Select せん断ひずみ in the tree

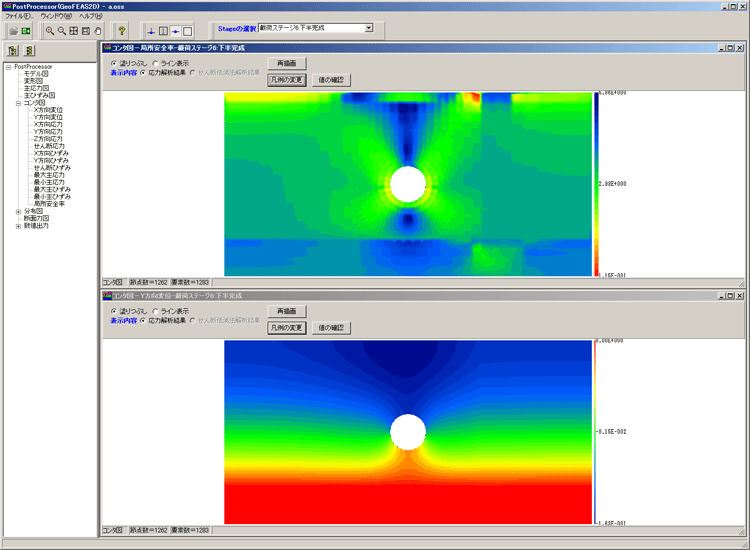pyautogui.click(x=52, y=168)
